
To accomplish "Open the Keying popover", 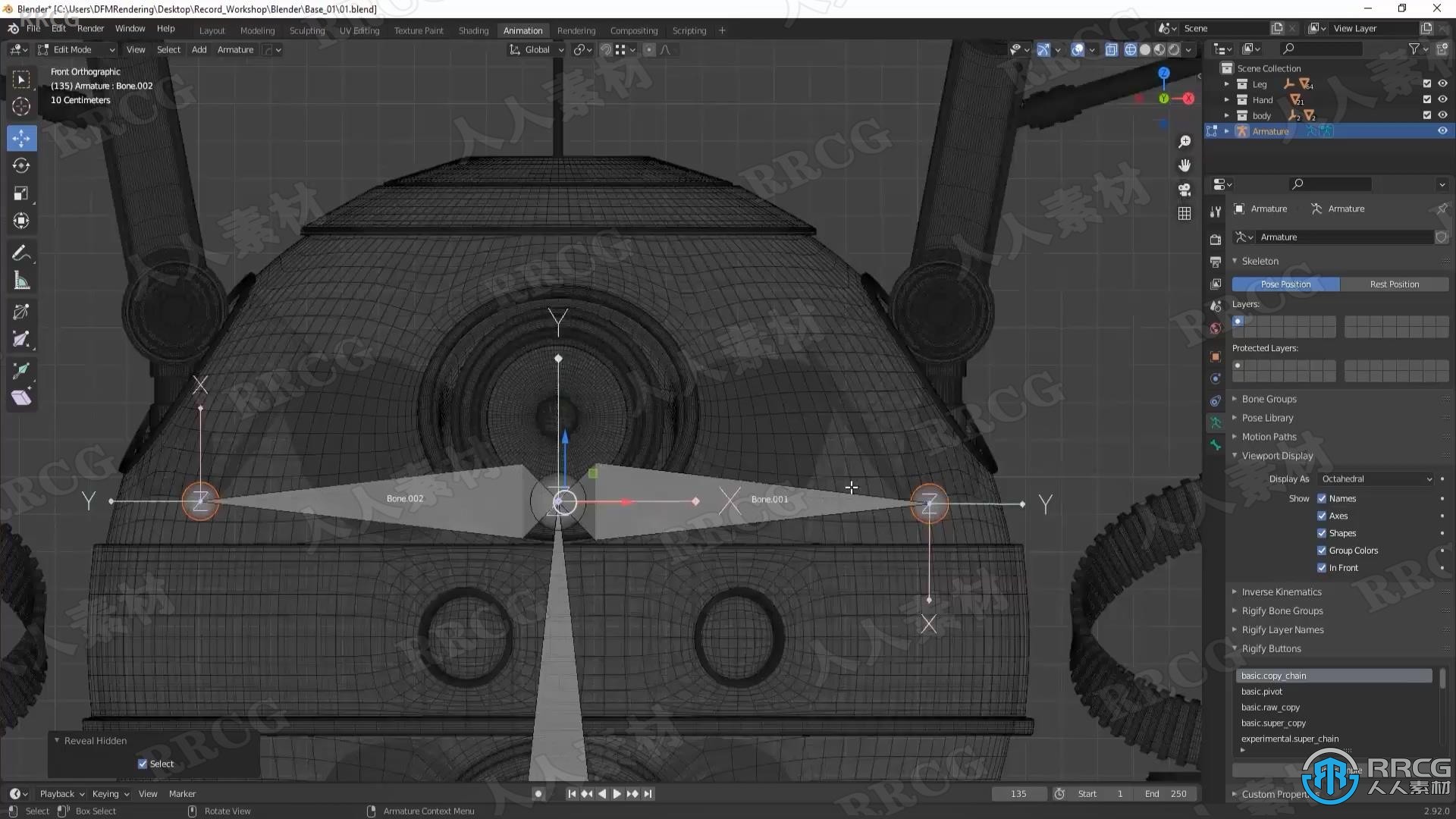I will 110,793.
